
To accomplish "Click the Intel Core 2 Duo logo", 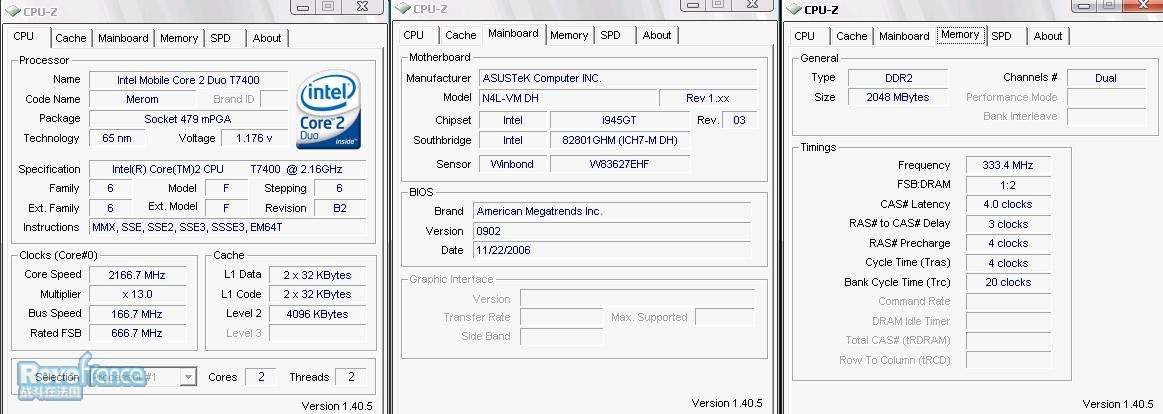I will pyautogui.click(x=329, y=110).
